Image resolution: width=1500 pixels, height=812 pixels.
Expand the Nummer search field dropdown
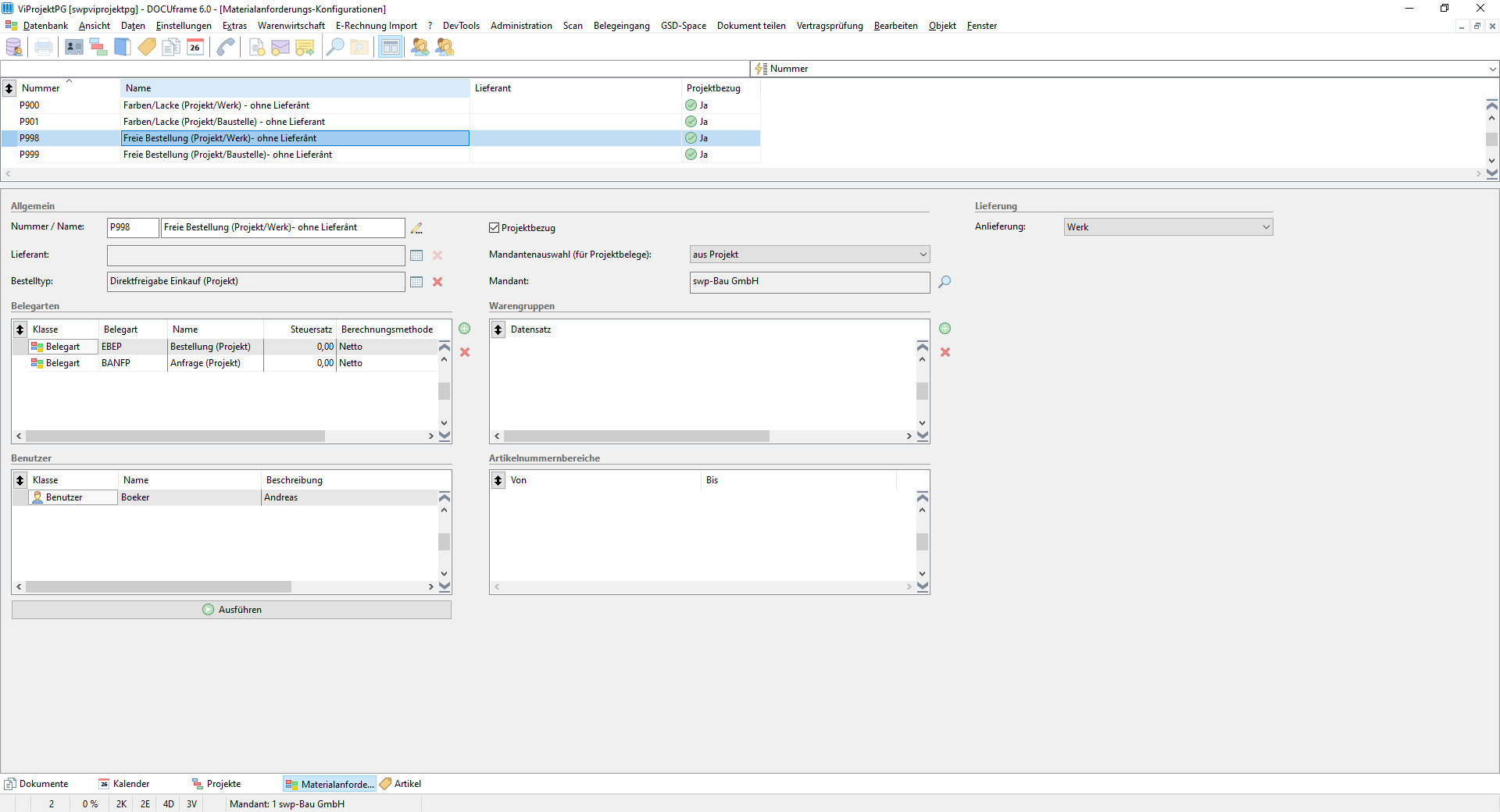(x=1492, y=69)
